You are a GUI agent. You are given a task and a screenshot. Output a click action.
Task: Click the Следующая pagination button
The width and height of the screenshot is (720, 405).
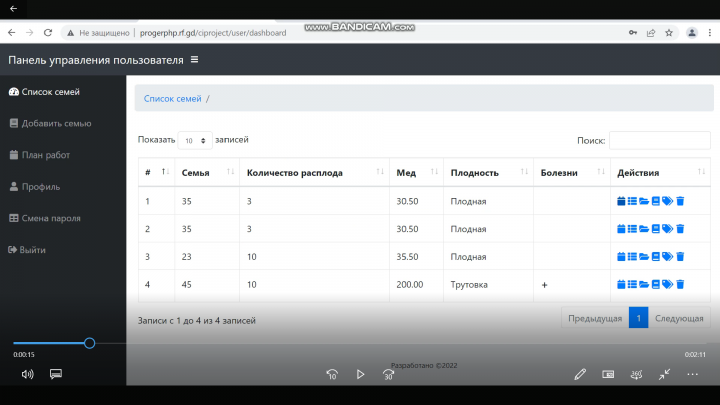pos(679,318)
